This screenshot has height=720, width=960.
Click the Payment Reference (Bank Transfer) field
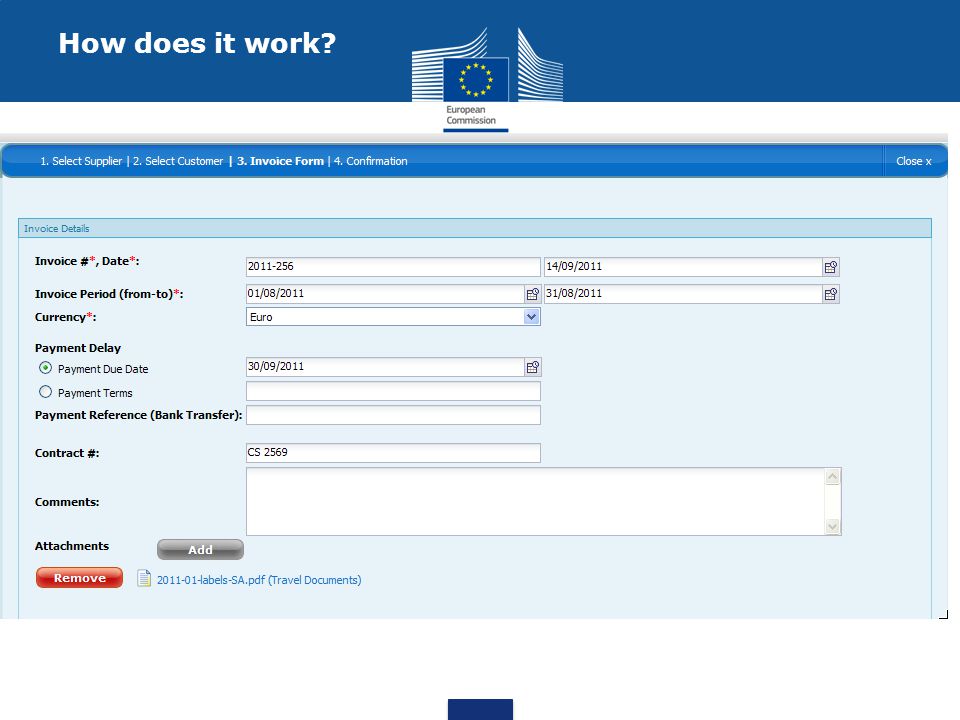(x=393, y=415)
